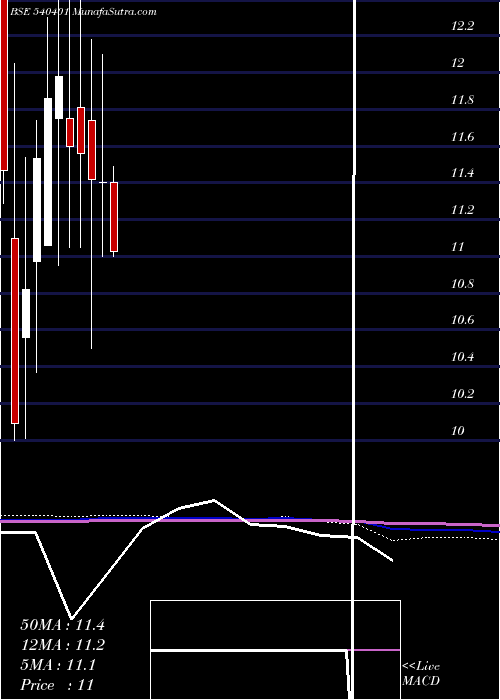Click the 10 price axis label
Image resolution: width=500 pixels, height=700 pixels.
pyautogui.click(x=458, y=431)
